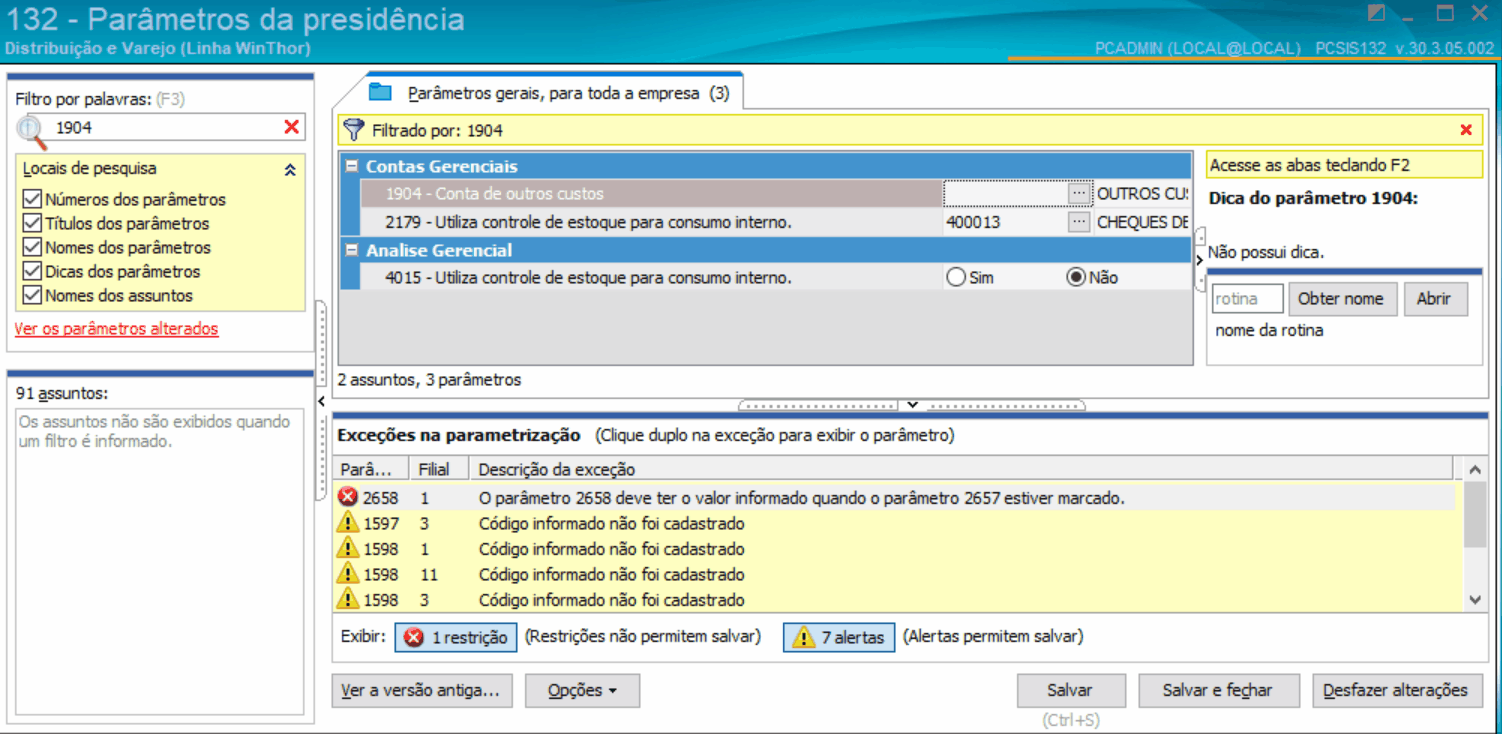Click the warning icon of 1598 filial 1
This screenshot has height=734, width=1502.
click(348, 549)
